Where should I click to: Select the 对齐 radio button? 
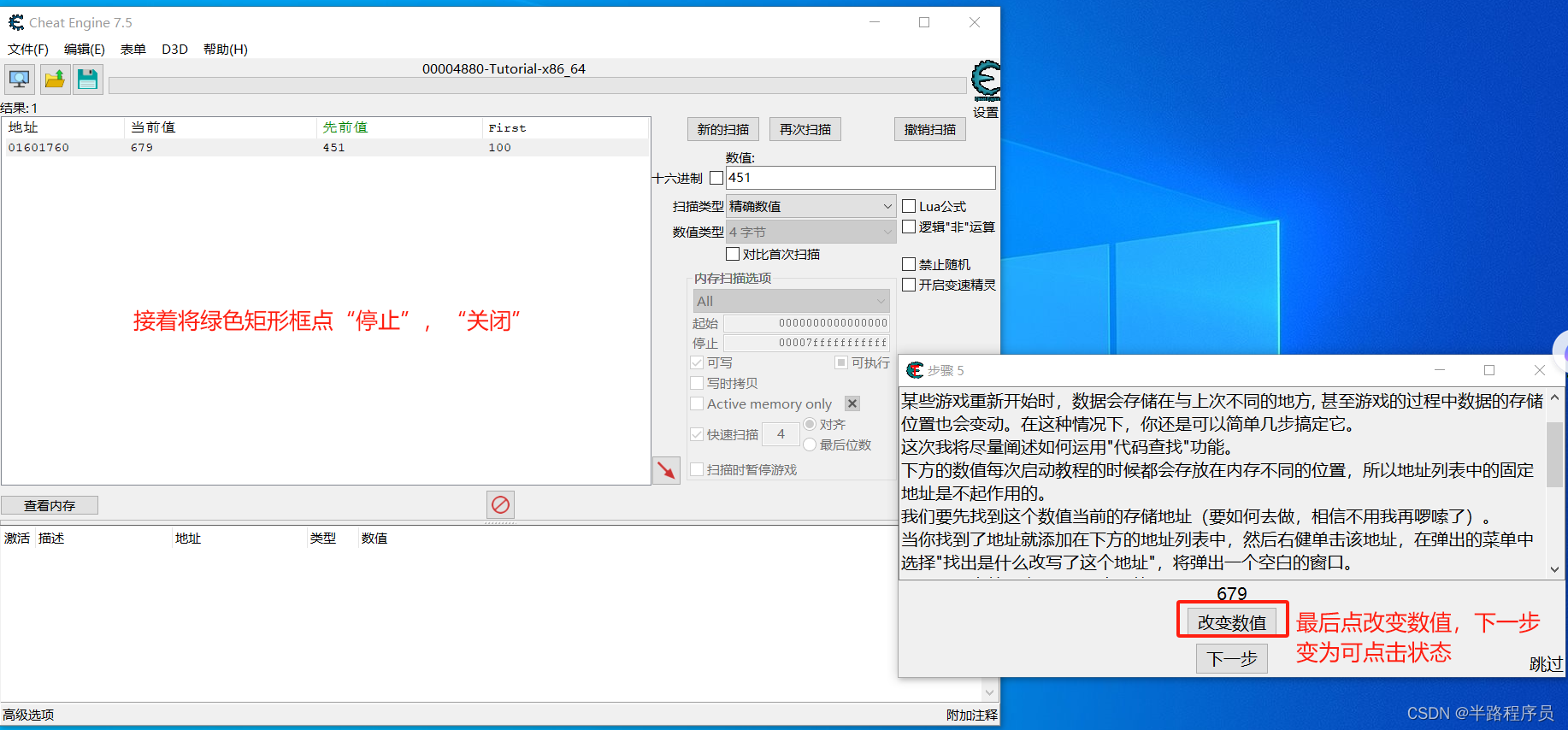(810, 424)
